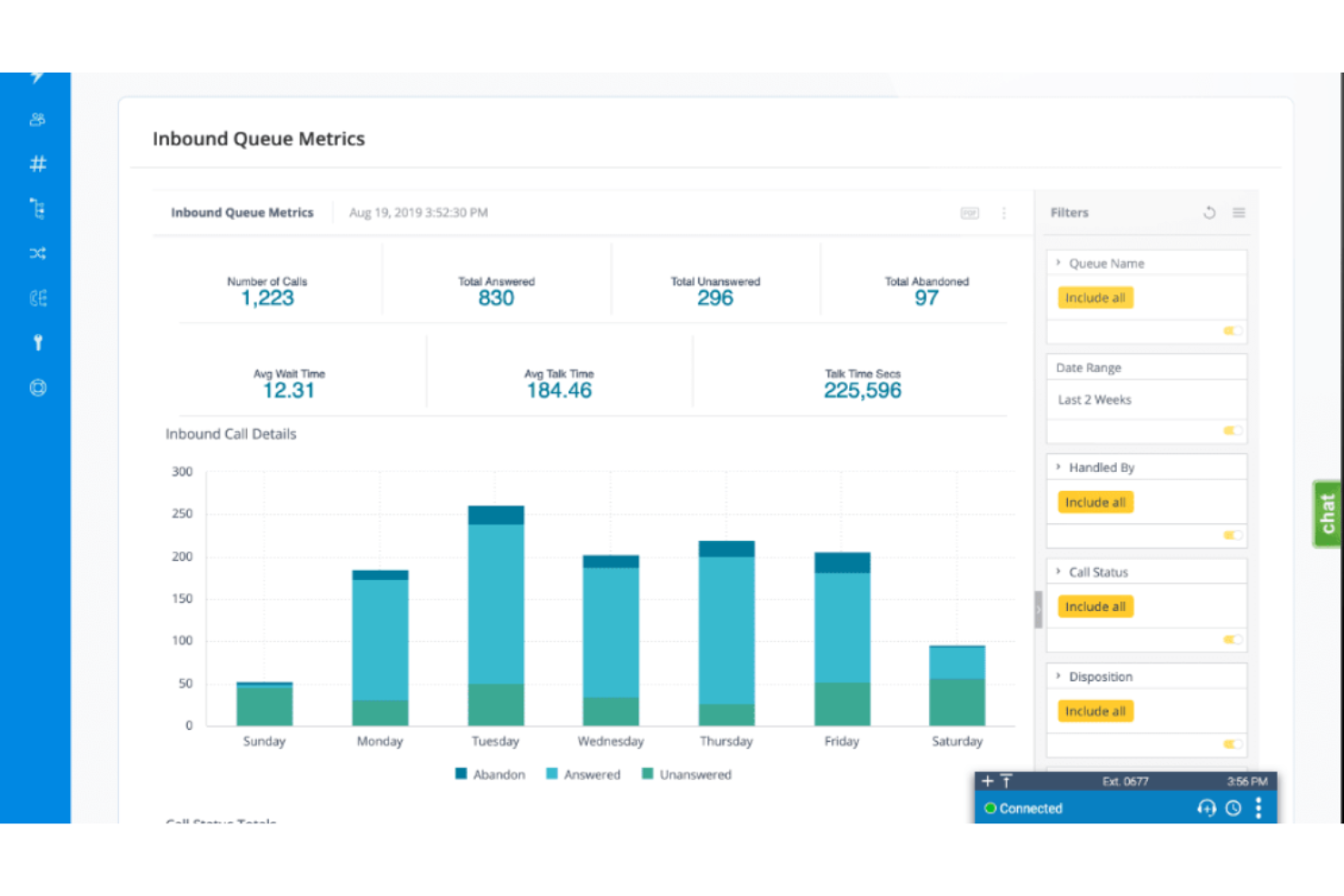The height and width of the screenshot is (896, 1344).
Task: Select the call handling icon in the sidebar
Action: click(37, 298)
